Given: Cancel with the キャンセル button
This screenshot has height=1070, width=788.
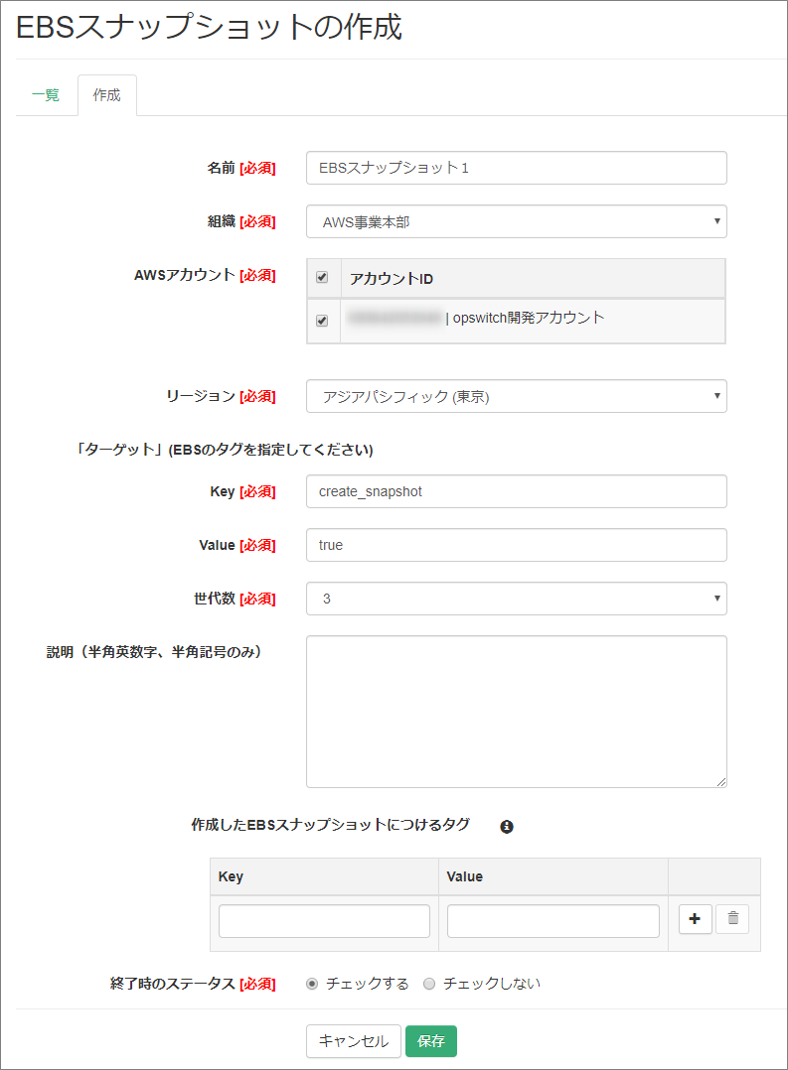Looking at the screenshot, I should point(353,1041).
